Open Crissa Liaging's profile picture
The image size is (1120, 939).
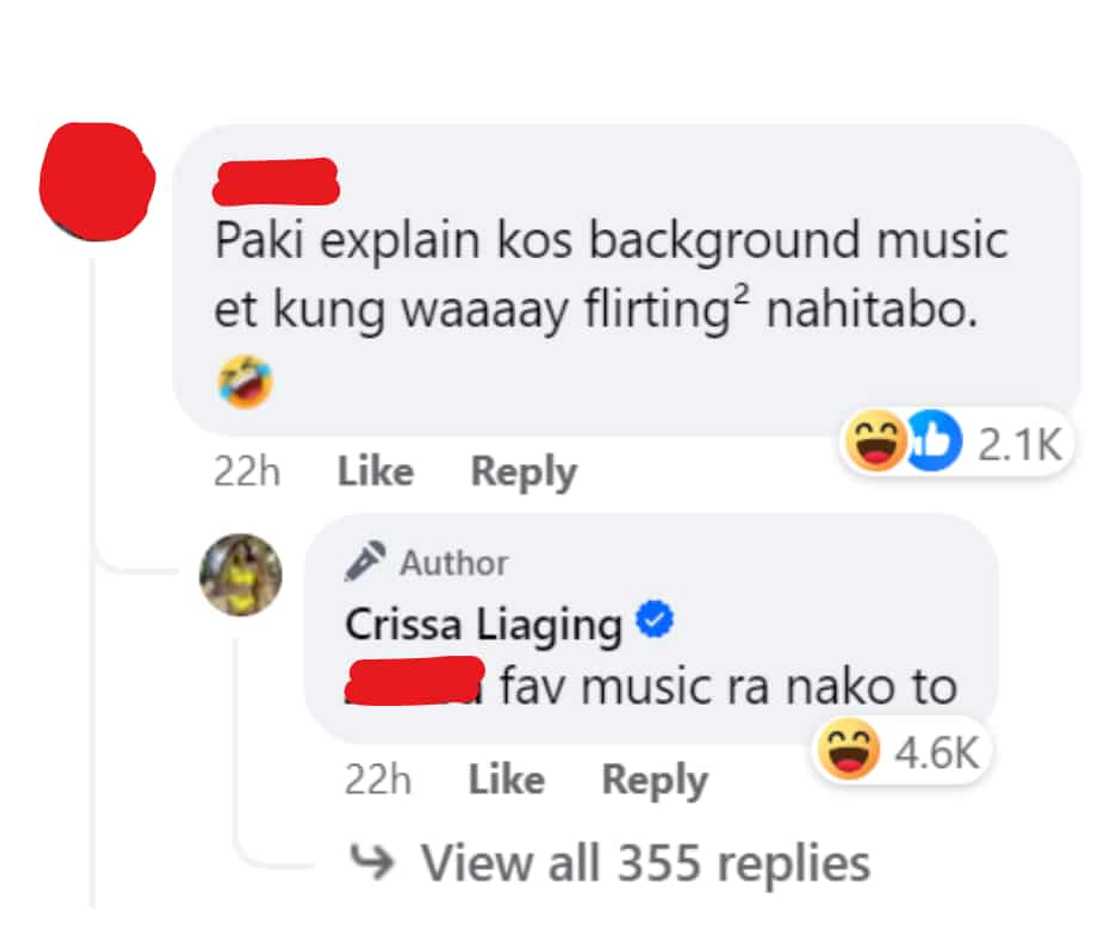point(241,575)
